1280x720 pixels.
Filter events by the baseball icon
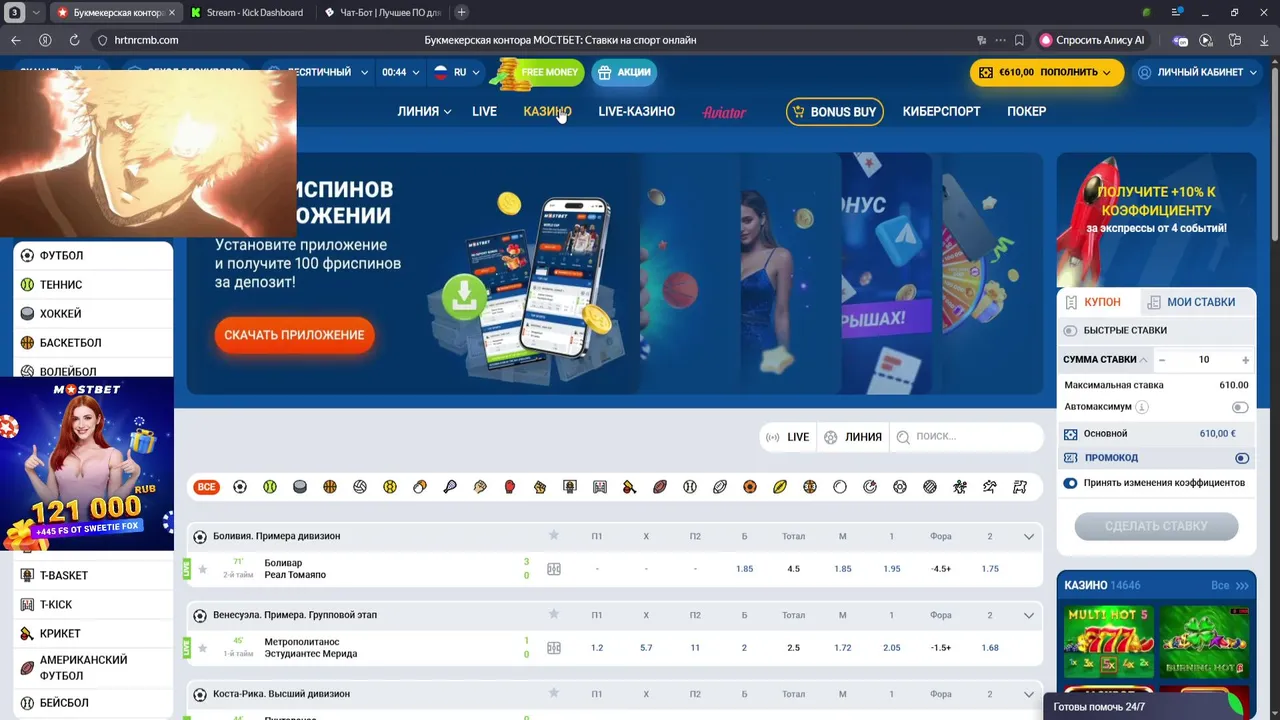click(690, 487)
